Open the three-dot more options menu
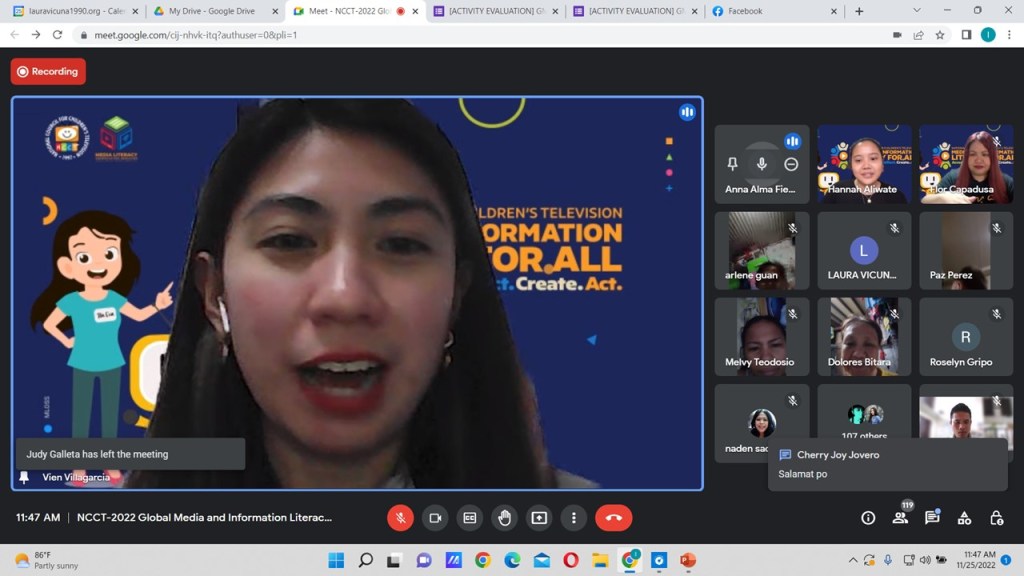Viewport: 1024px width, 576px height. click(x=574, y=517)
